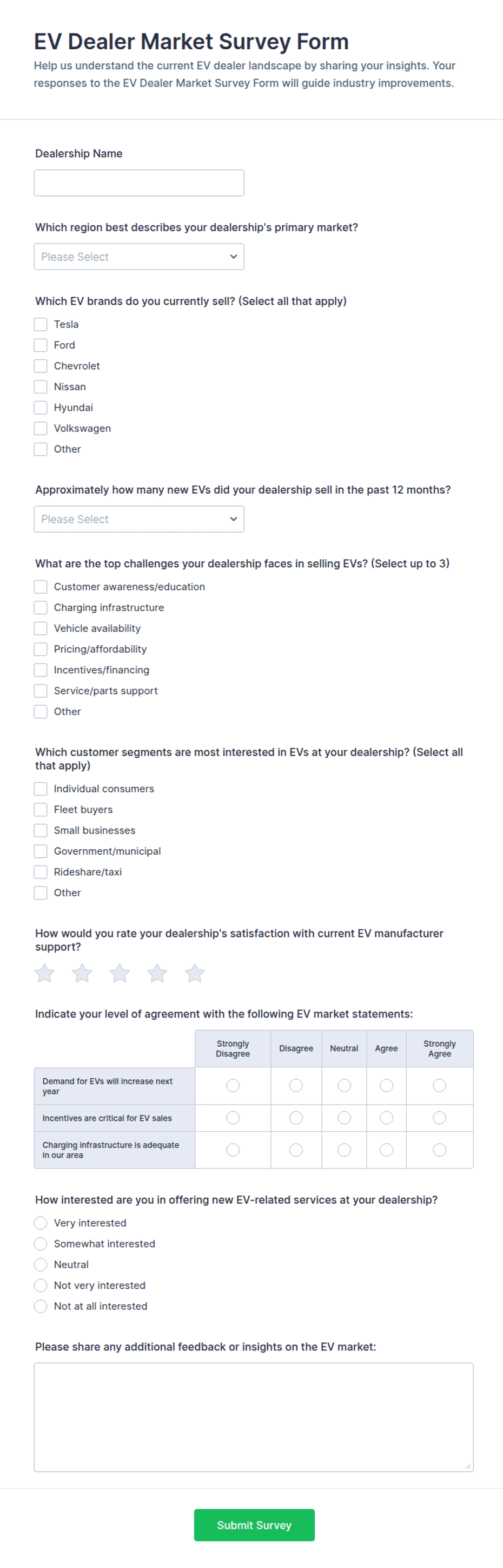Choose Not at all interested option

point(41,1306)
